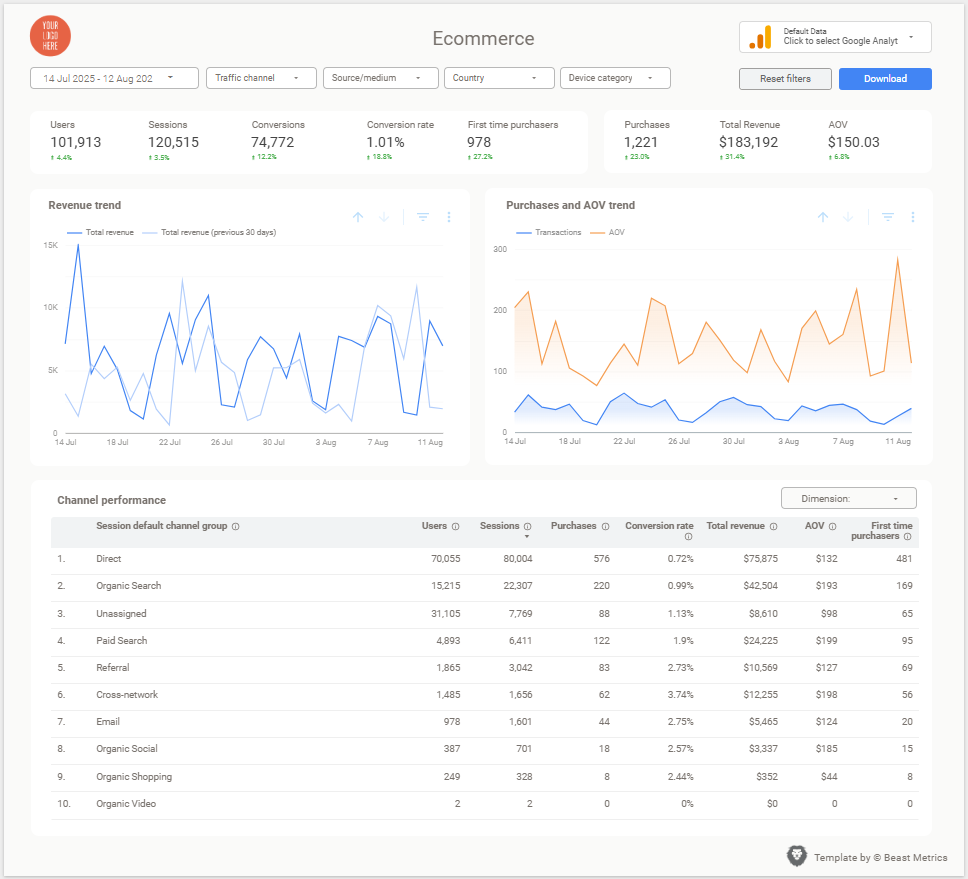Viewport: 968px width, 879px height.
Task: Open more options menu on Purchases and AOV chart
Action: click(912, 217)
